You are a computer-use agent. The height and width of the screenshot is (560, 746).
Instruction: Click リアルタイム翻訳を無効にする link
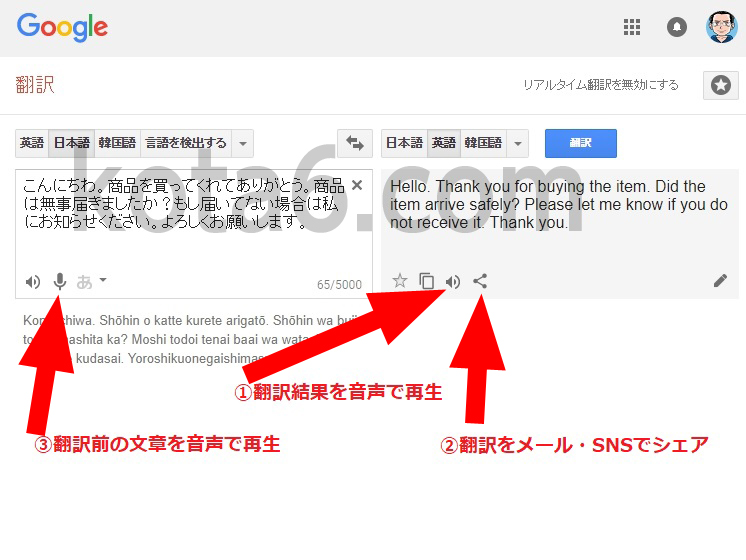pyautogui.click(x=601, y=85)
